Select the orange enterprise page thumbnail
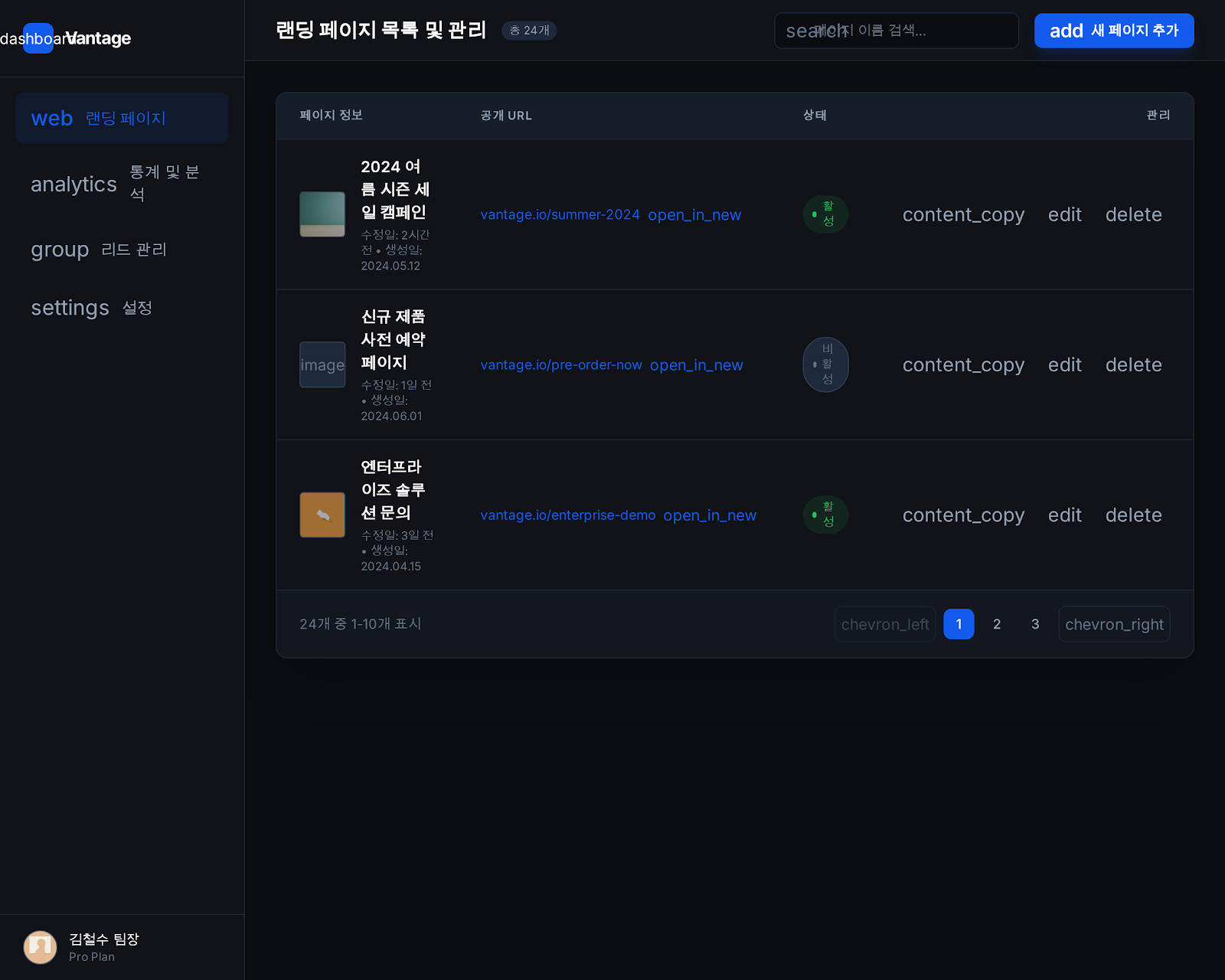1225x980 pixels. (322, 514)
